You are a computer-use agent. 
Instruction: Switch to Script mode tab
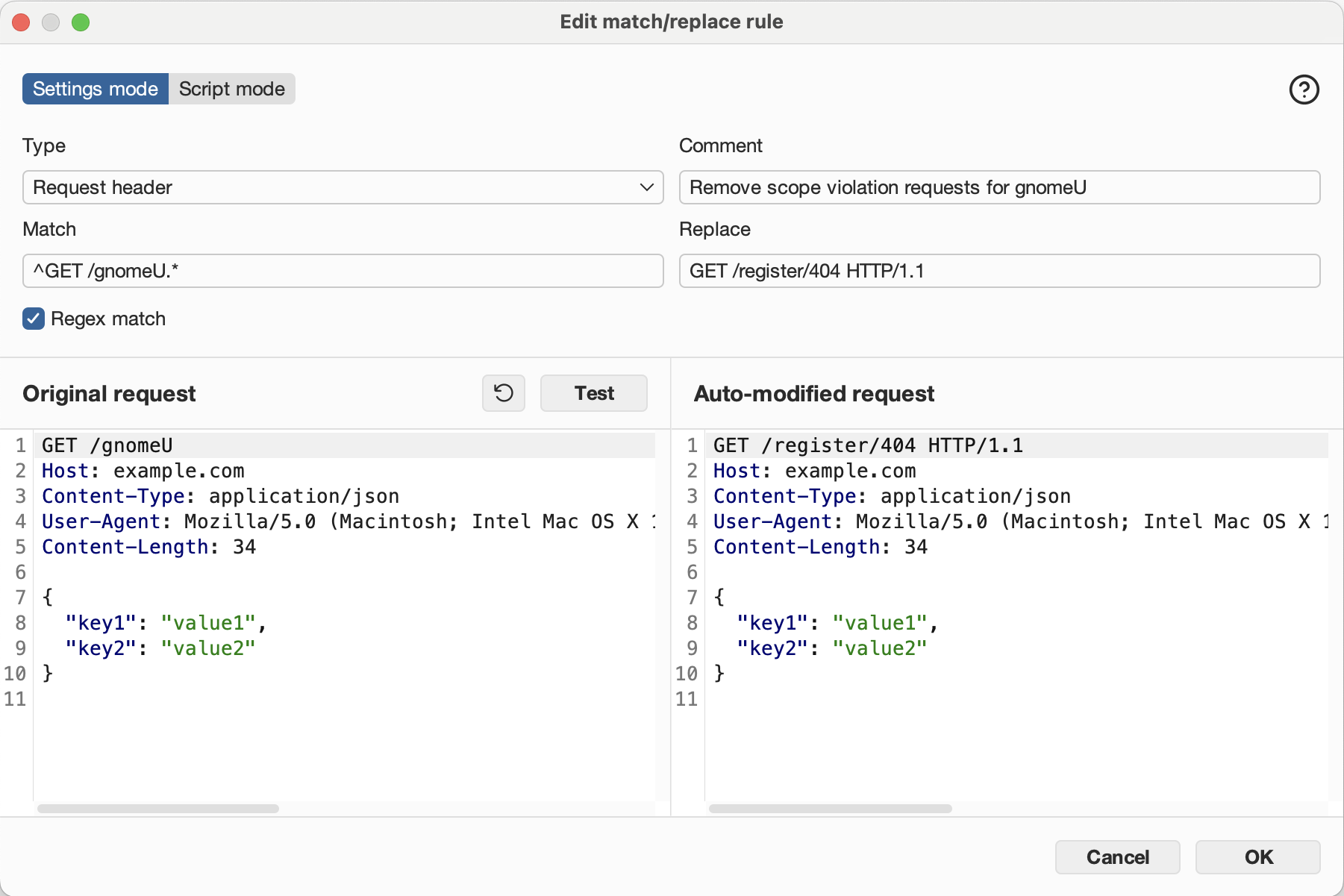232,89
